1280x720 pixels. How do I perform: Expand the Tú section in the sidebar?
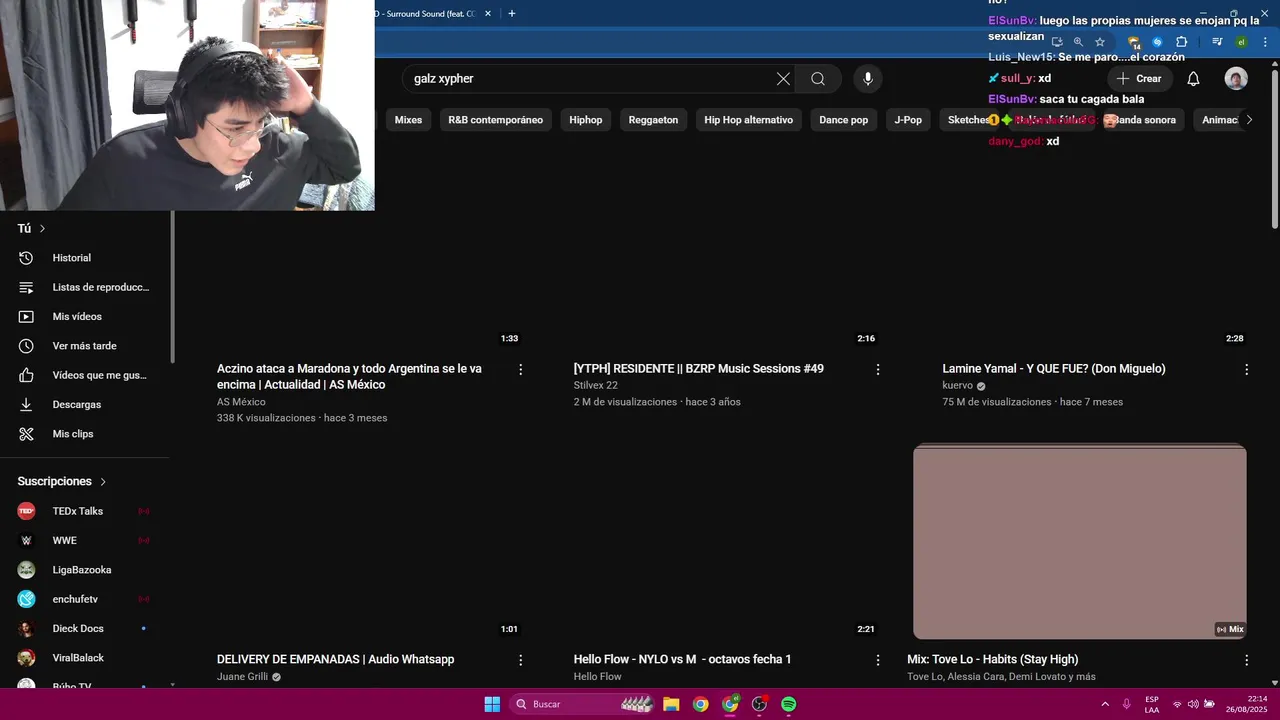click(x=32, y=229)
